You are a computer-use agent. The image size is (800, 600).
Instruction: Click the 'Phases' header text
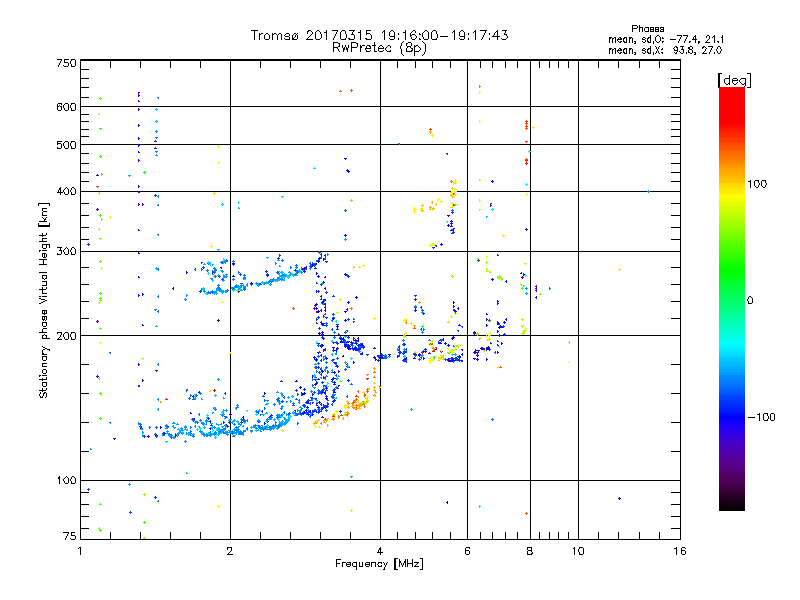tap(647, 29)
